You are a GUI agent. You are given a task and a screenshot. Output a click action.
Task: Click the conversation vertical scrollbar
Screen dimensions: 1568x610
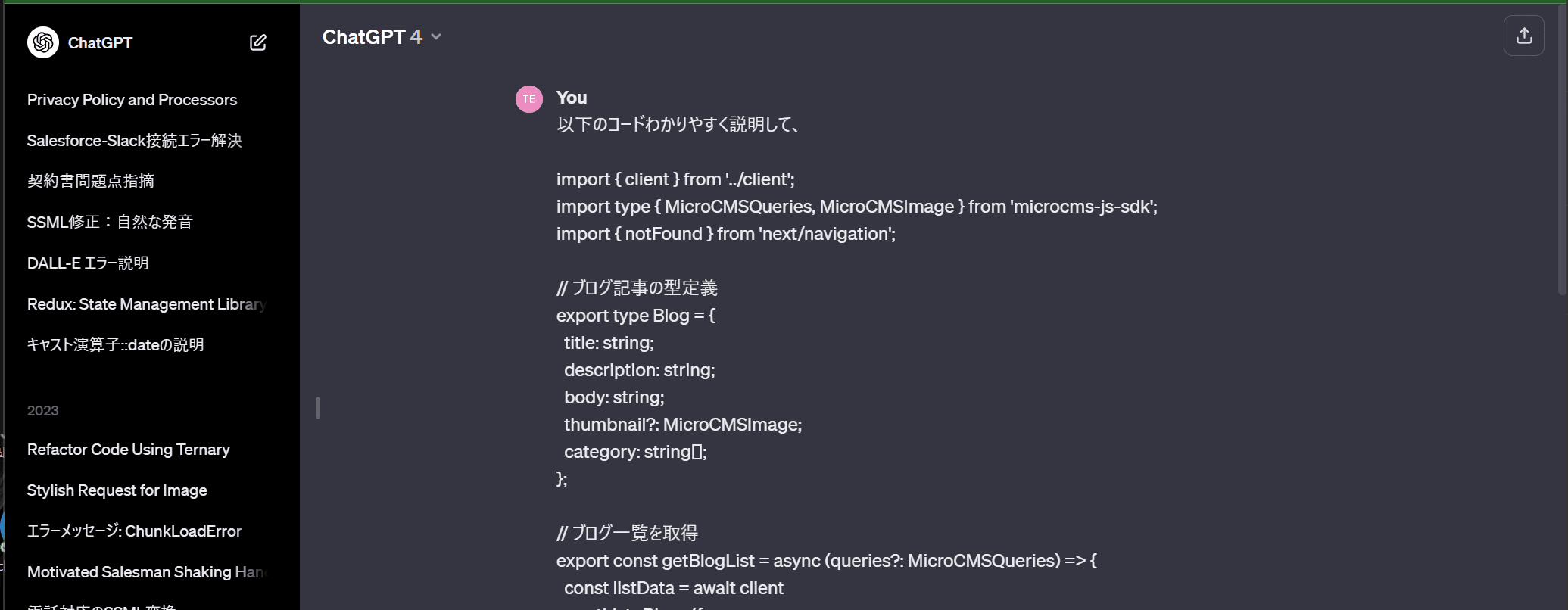click(1563, 151)
